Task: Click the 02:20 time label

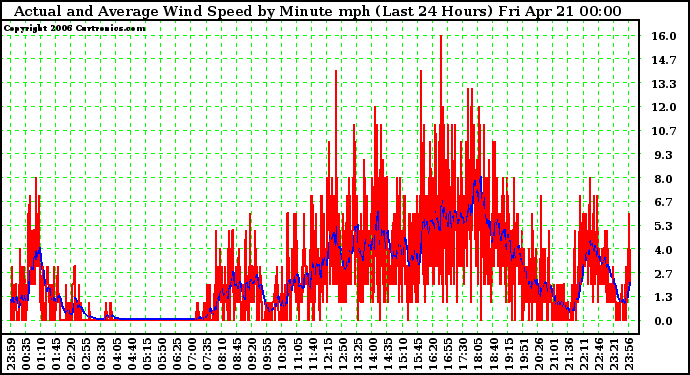Action: [x=71, y=354]
